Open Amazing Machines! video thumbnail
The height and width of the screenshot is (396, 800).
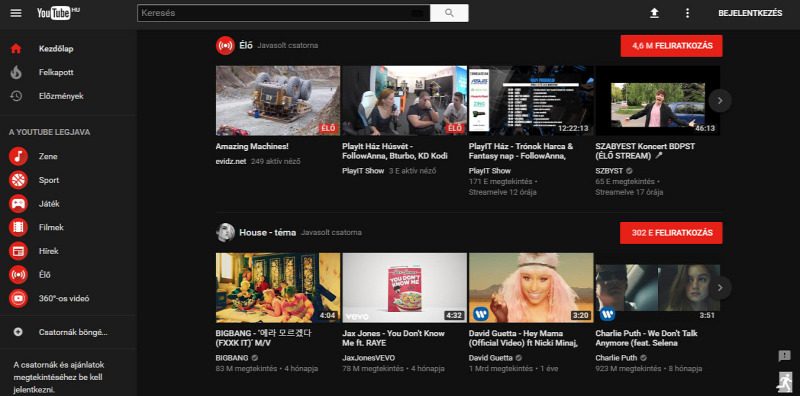278,101
